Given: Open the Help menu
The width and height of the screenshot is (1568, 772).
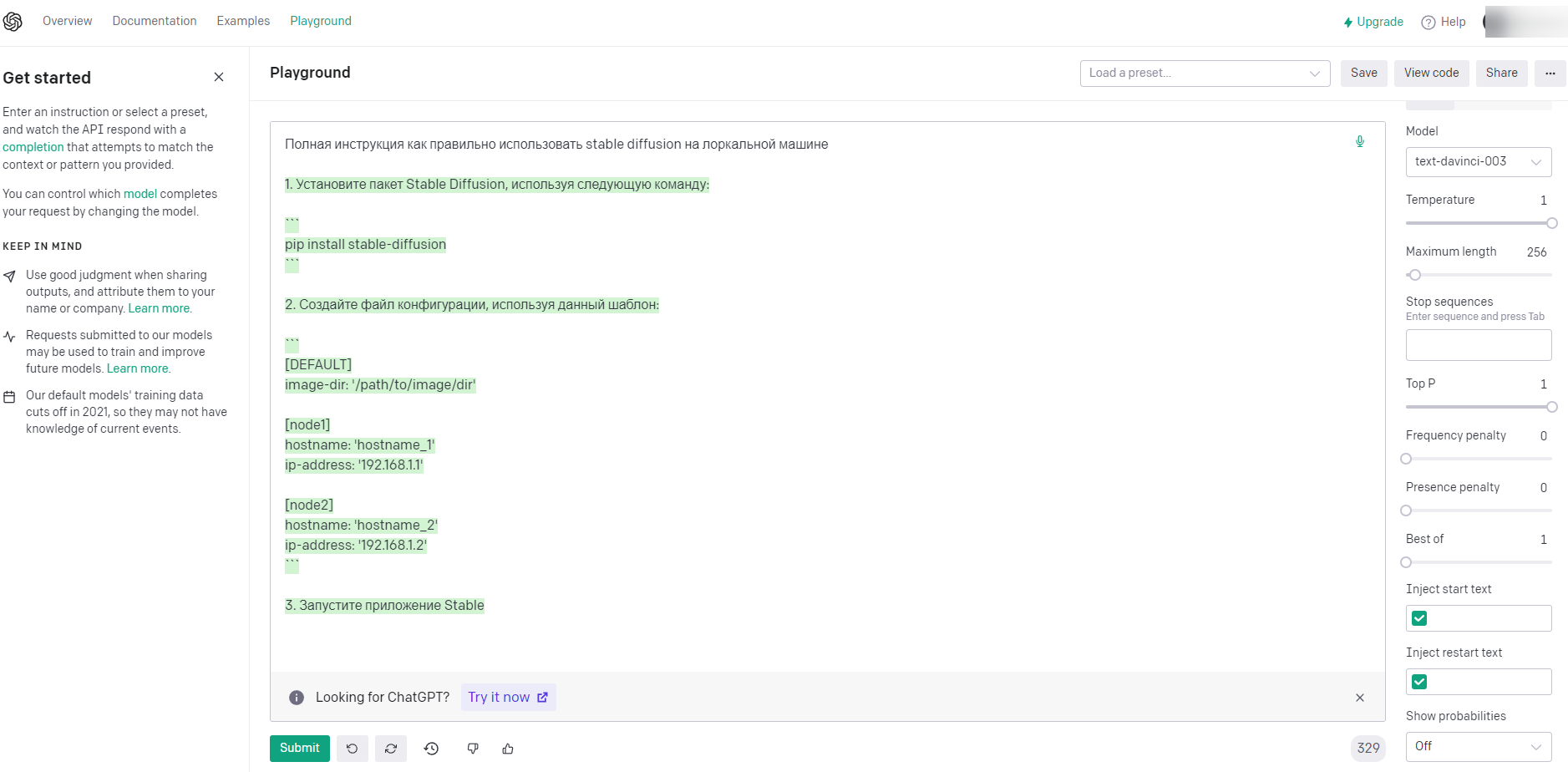Looking at the screenshot, I should [1444, 22].
